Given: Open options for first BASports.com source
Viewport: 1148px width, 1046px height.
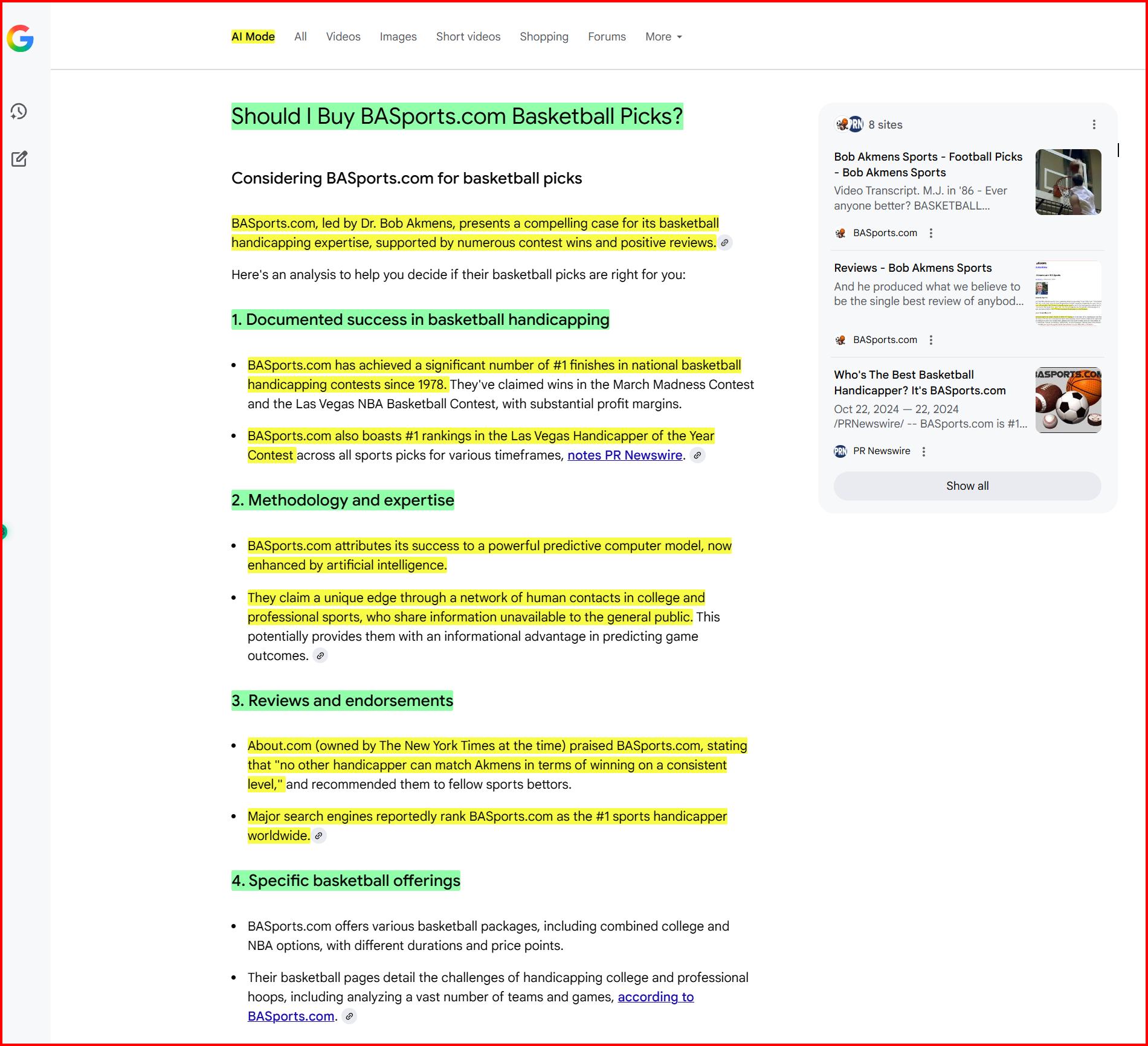Looking at the screenshot, I should [x=931, y=233].
